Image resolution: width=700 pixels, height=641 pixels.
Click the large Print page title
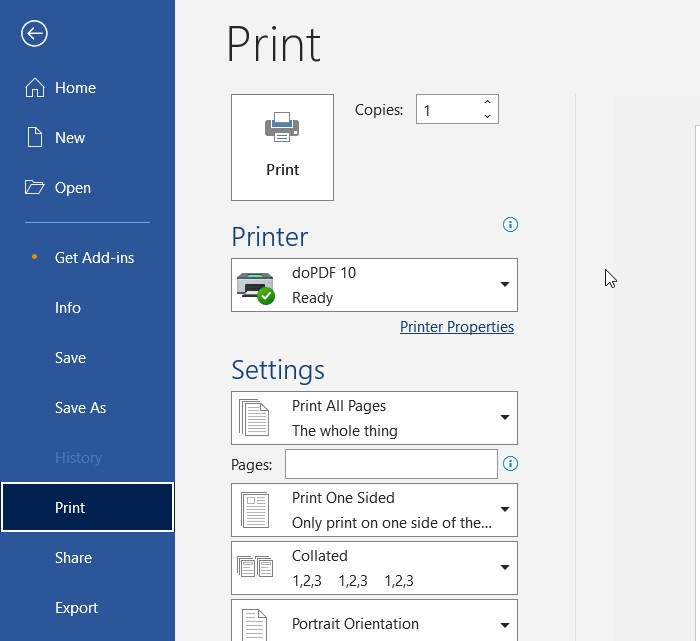274,44
